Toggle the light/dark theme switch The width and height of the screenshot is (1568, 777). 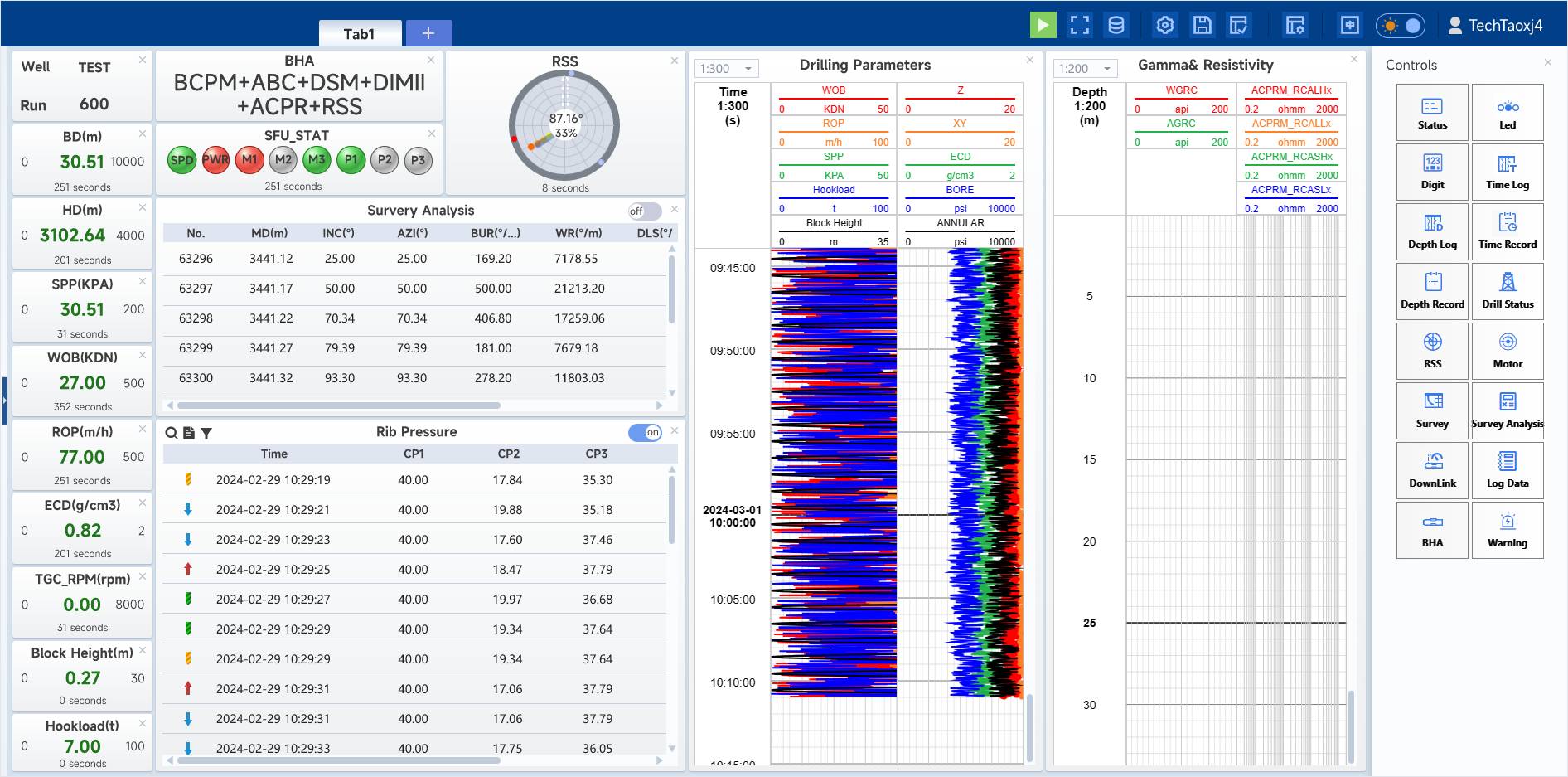(1401, 26)
